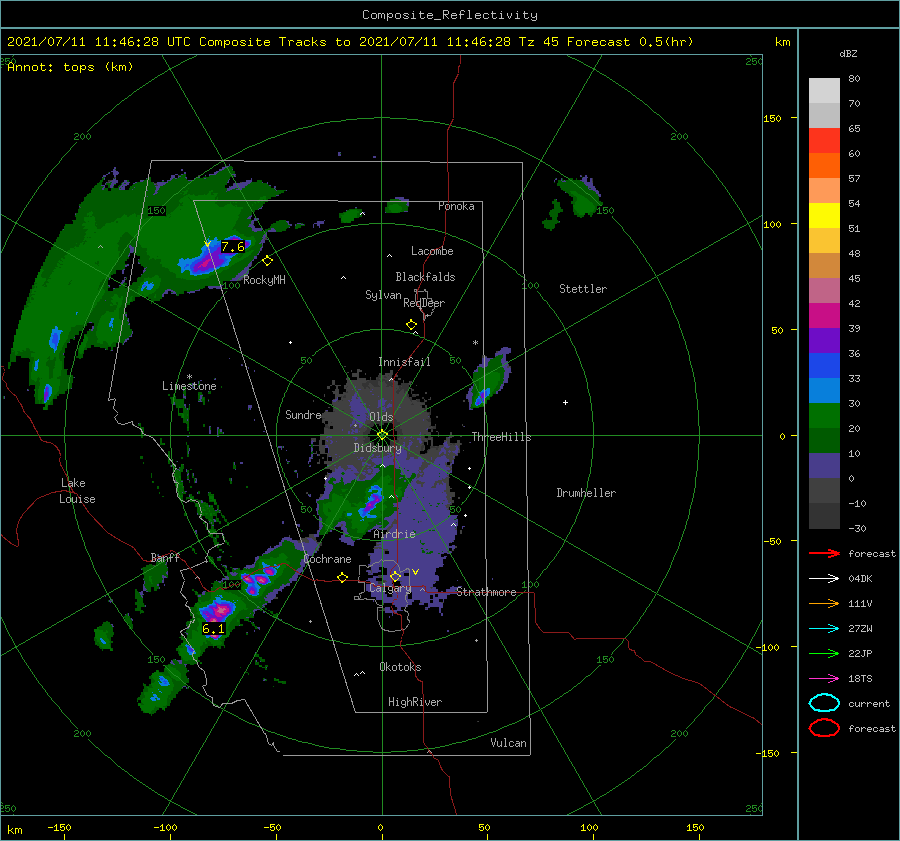Image resolution: width=900 pixels, height=841 pixels.
Task: Click yellow diamond marker under Cochrane
Action: point(343,578)
